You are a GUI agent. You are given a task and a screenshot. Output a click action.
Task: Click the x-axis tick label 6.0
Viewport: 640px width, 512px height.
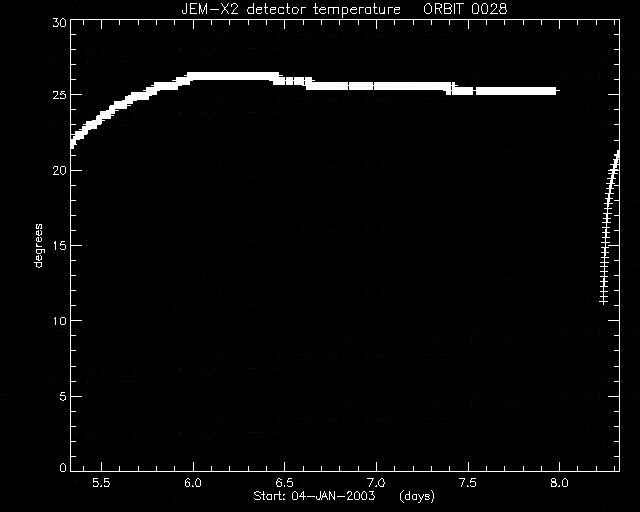pyautogui.click(x=193, y=483)
